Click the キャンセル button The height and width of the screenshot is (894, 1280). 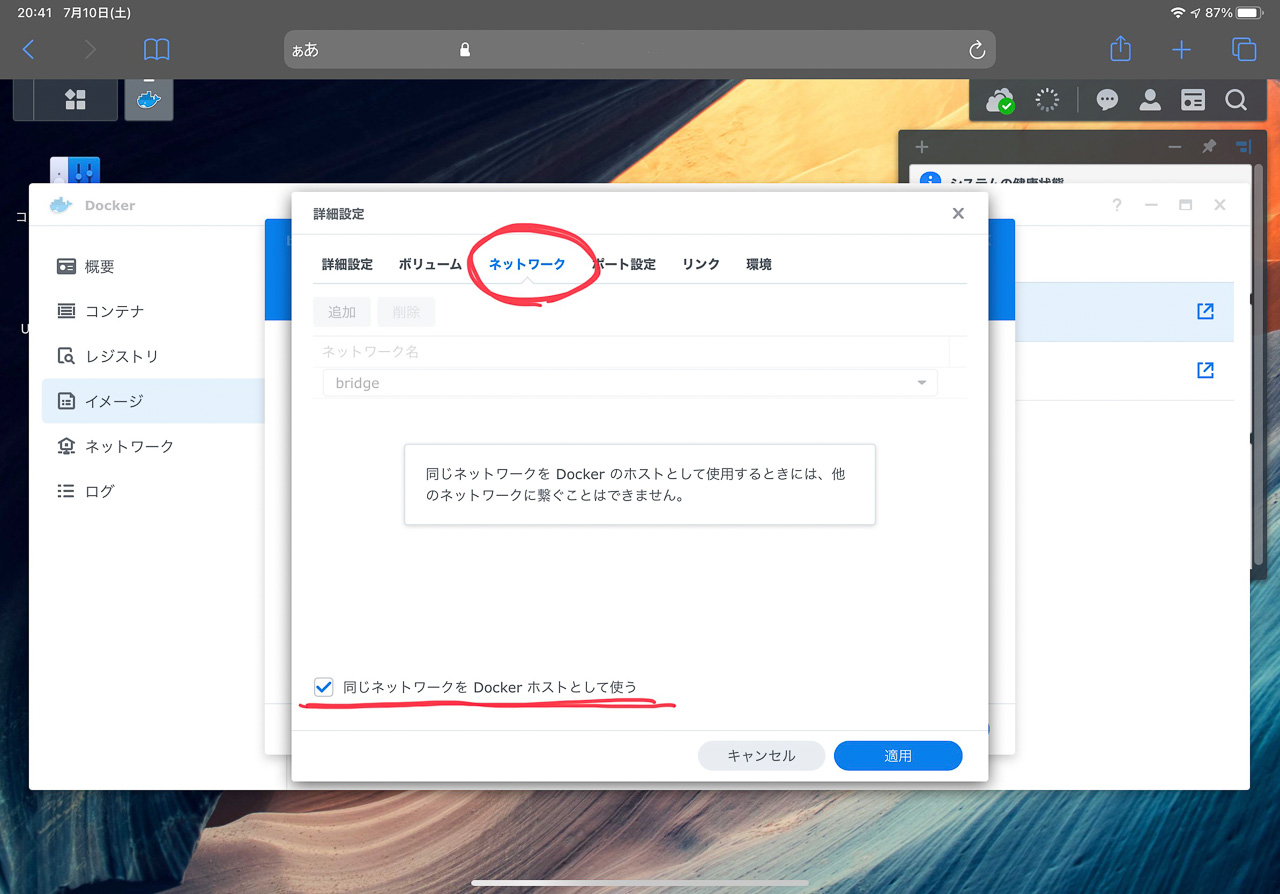tap(761, 756)
